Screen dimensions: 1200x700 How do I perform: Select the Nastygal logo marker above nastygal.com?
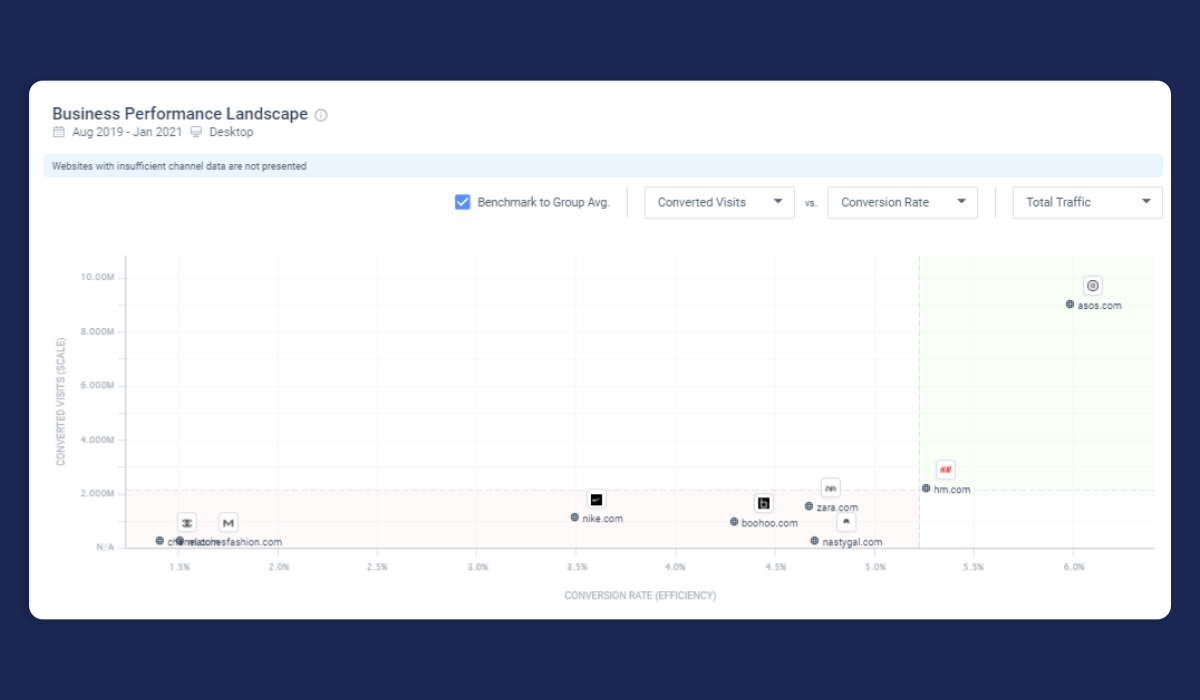coord(846,522)
